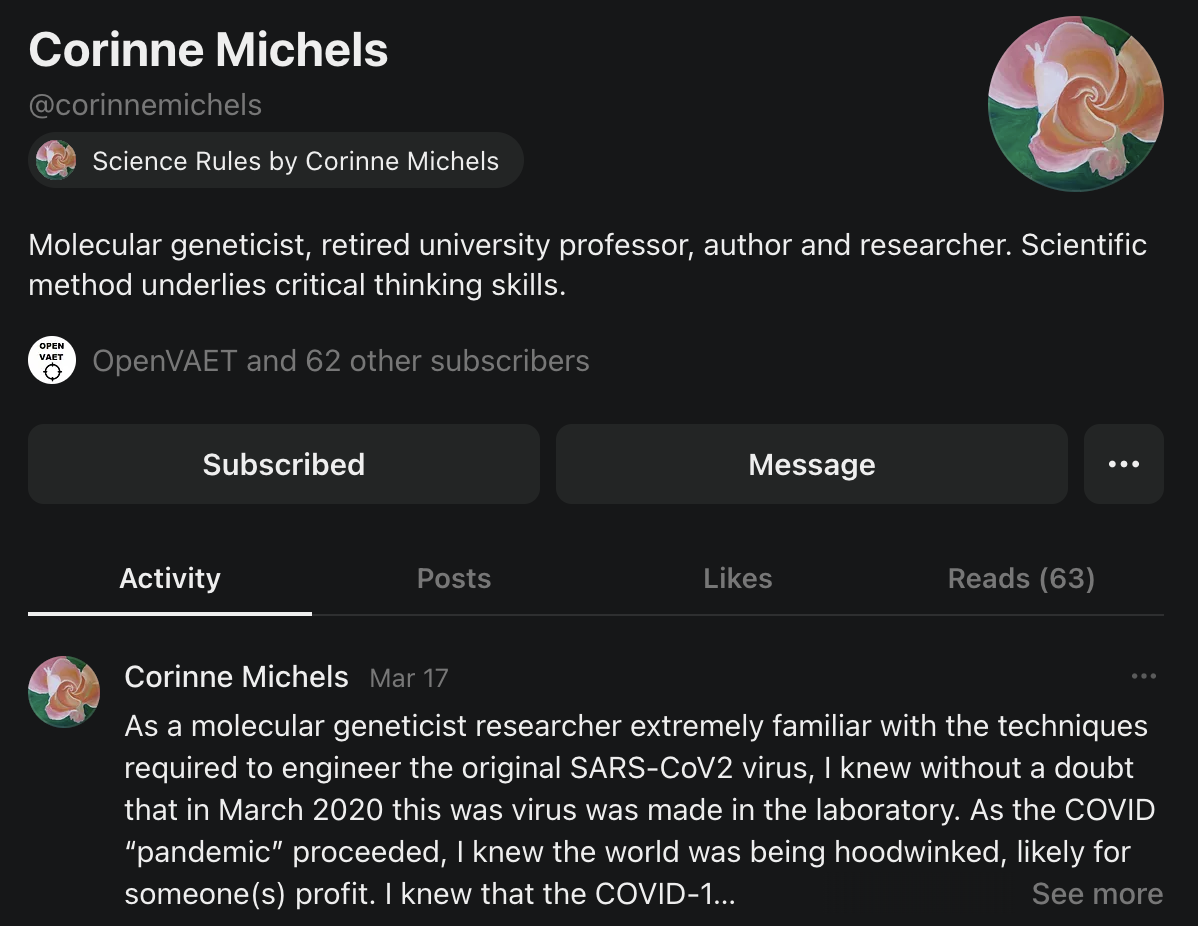View OpenVAET and 62 other subscribers
The image size is (1198, 926).
pos(340,361)
